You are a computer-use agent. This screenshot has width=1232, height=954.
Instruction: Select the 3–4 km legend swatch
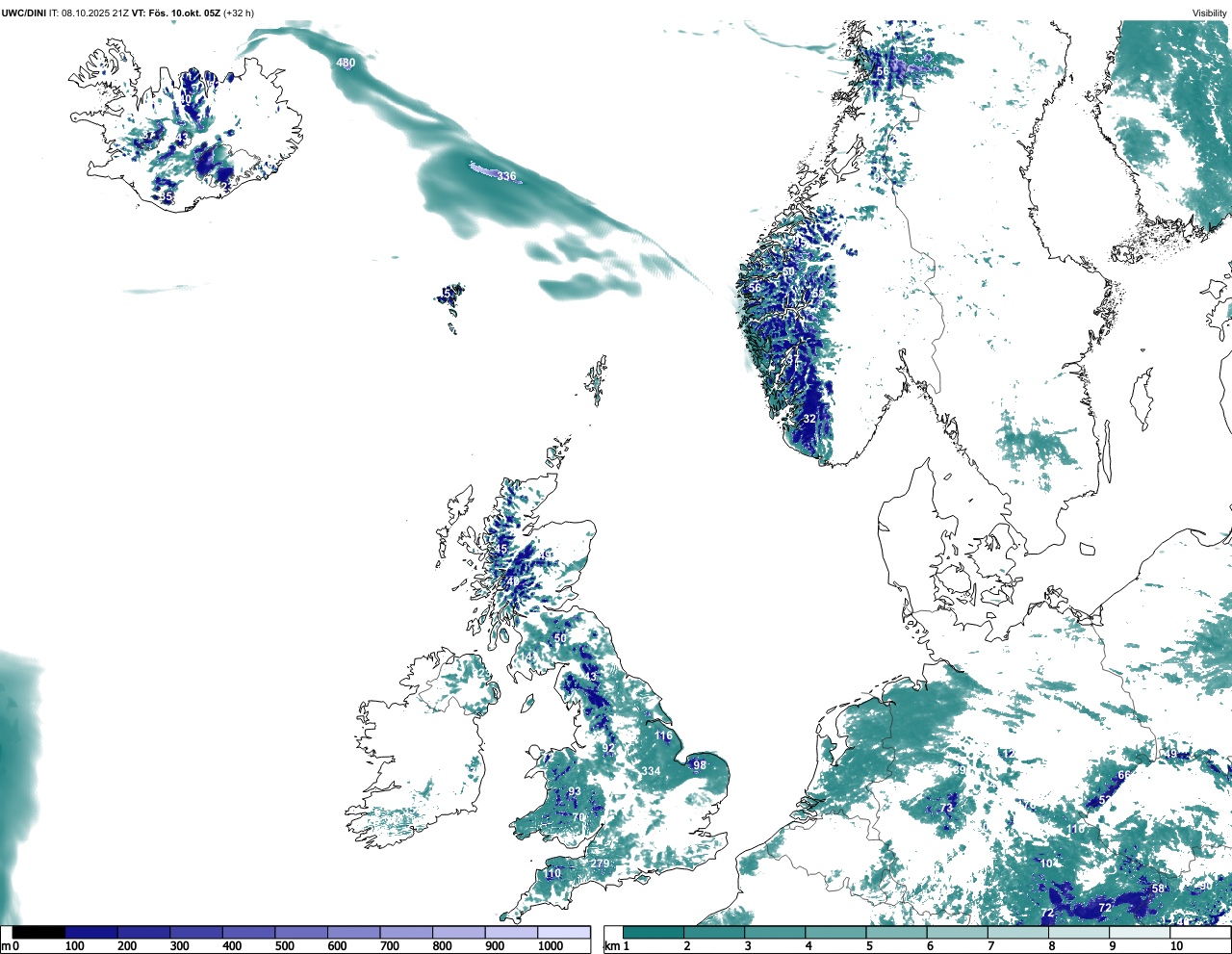click(x=775, y=932)
